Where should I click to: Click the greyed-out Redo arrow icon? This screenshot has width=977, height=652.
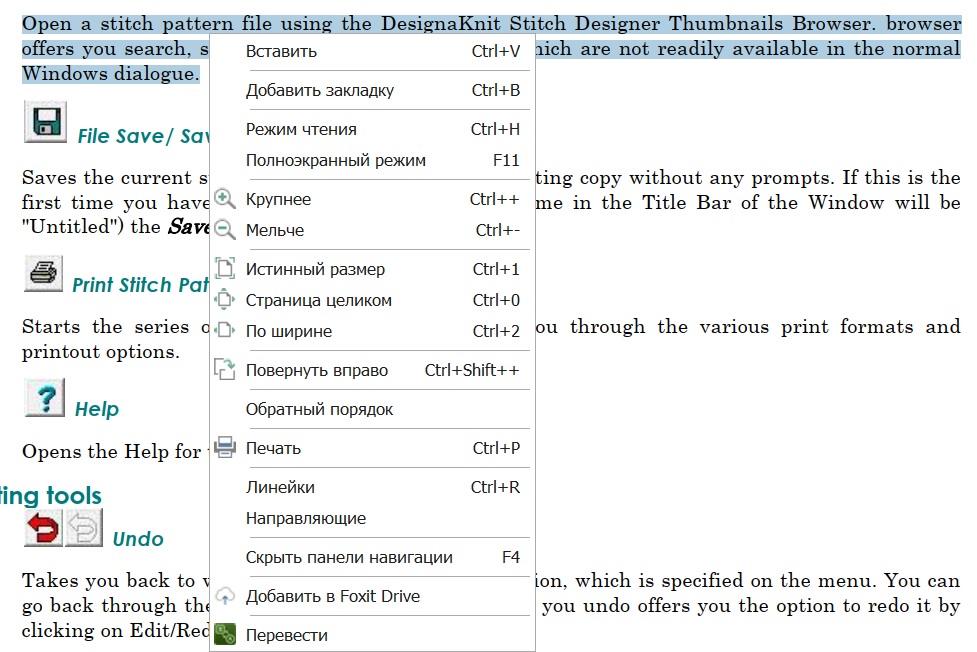click(x=83, y=528)
